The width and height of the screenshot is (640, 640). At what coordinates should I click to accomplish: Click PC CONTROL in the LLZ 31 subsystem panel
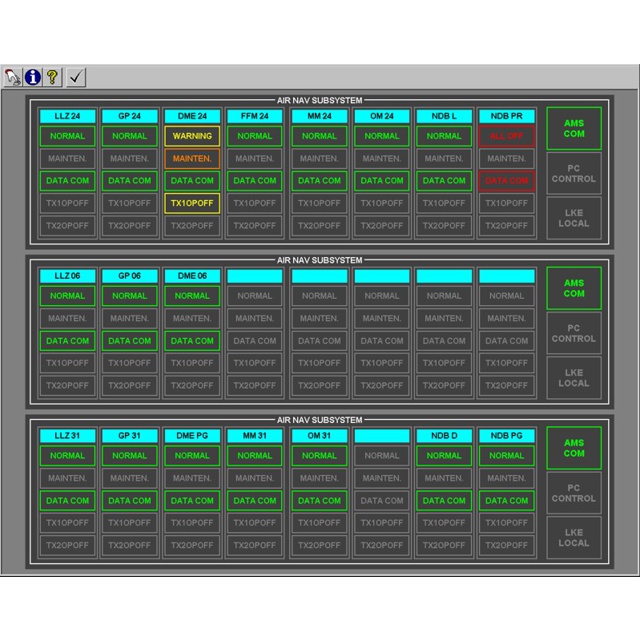pyautogui.click(x=574, y=493)
